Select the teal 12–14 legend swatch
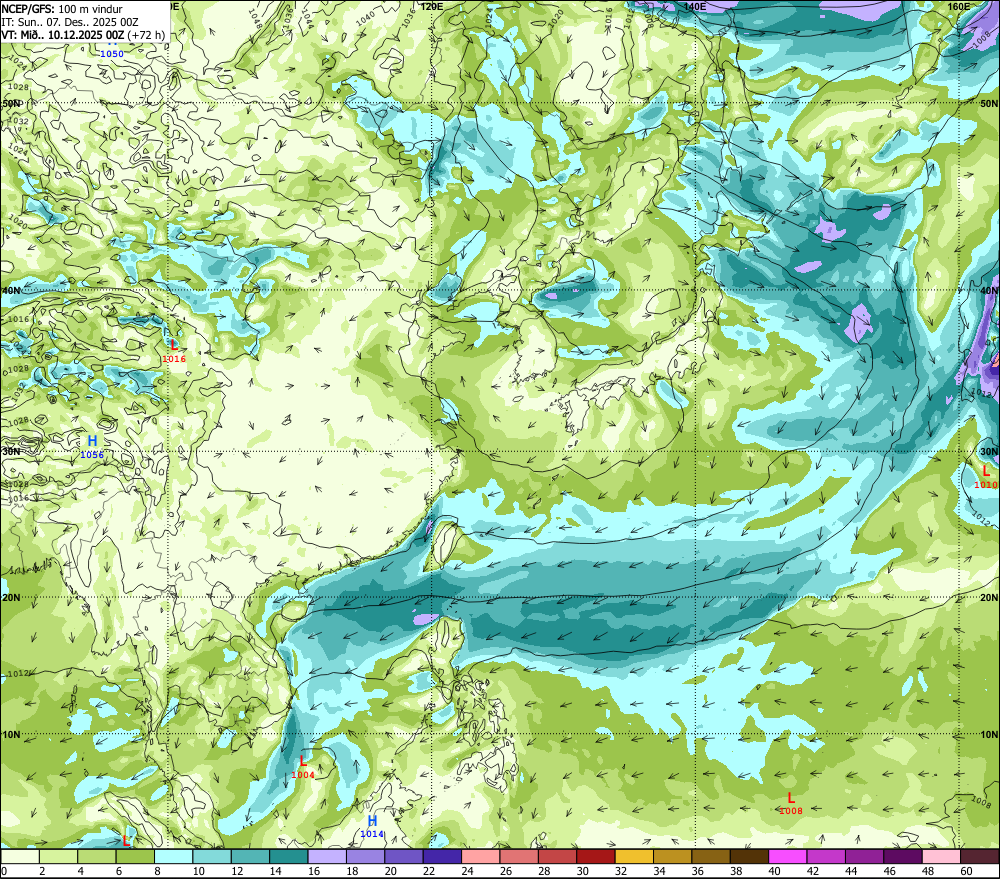Screen dimensions: 1000x879 [x=251, y=857]
